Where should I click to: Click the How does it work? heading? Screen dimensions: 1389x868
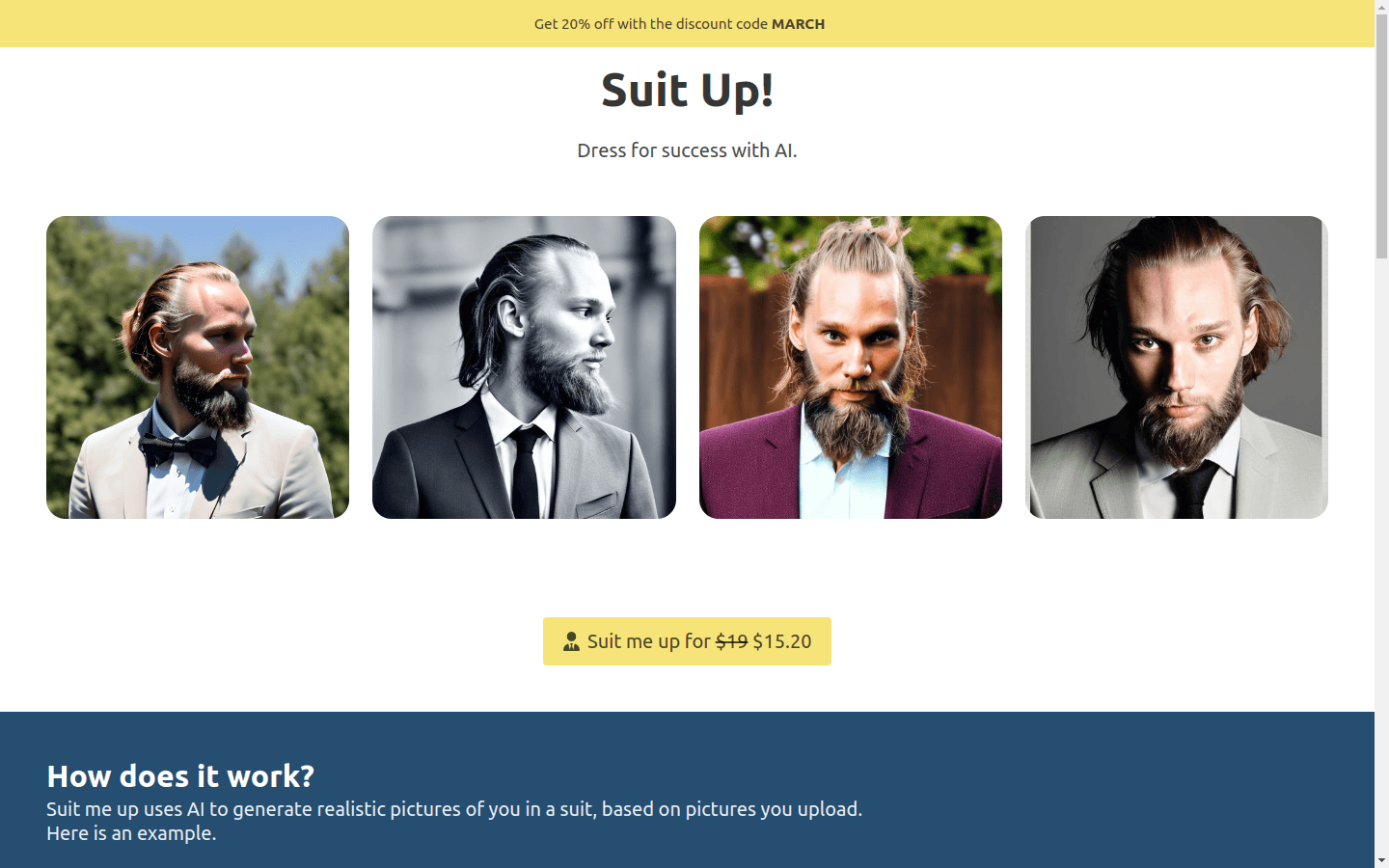click(x=179, y=776)
